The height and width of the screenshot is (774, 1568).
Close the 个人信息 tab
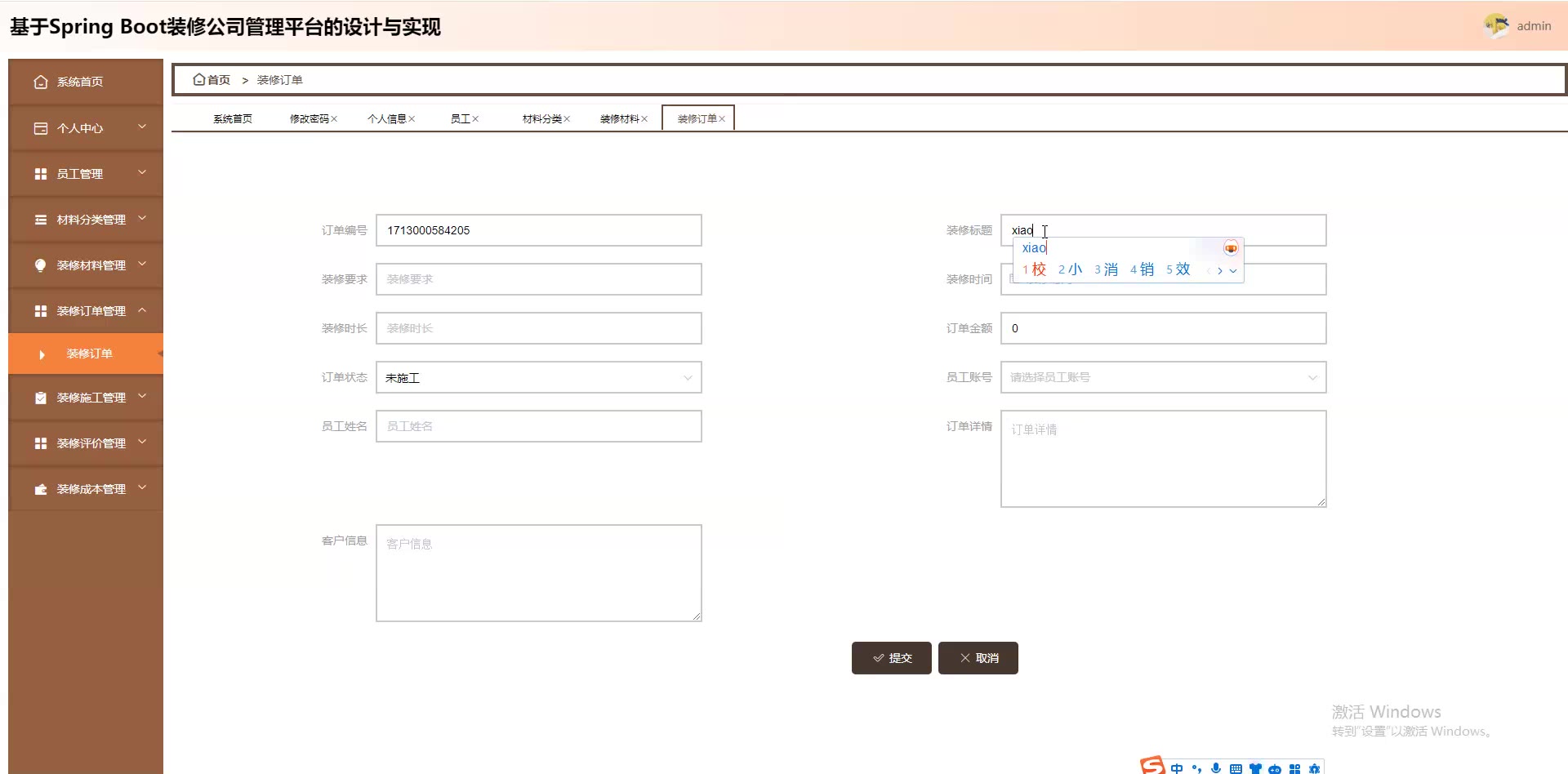point(412,119)
